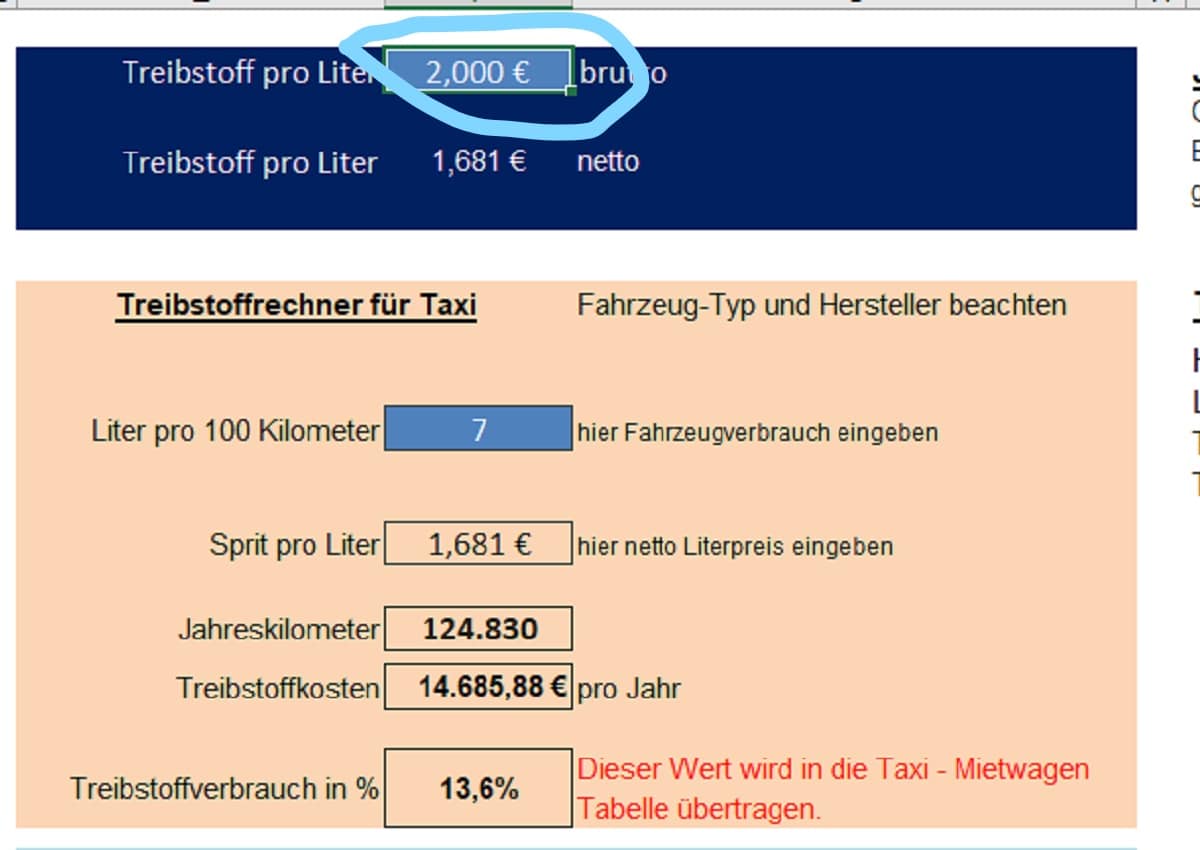Screen dimensions: 1200x850
Task: Select the 'Sprit pro Liter' 1,681 € cell
Action: point(478,544)
